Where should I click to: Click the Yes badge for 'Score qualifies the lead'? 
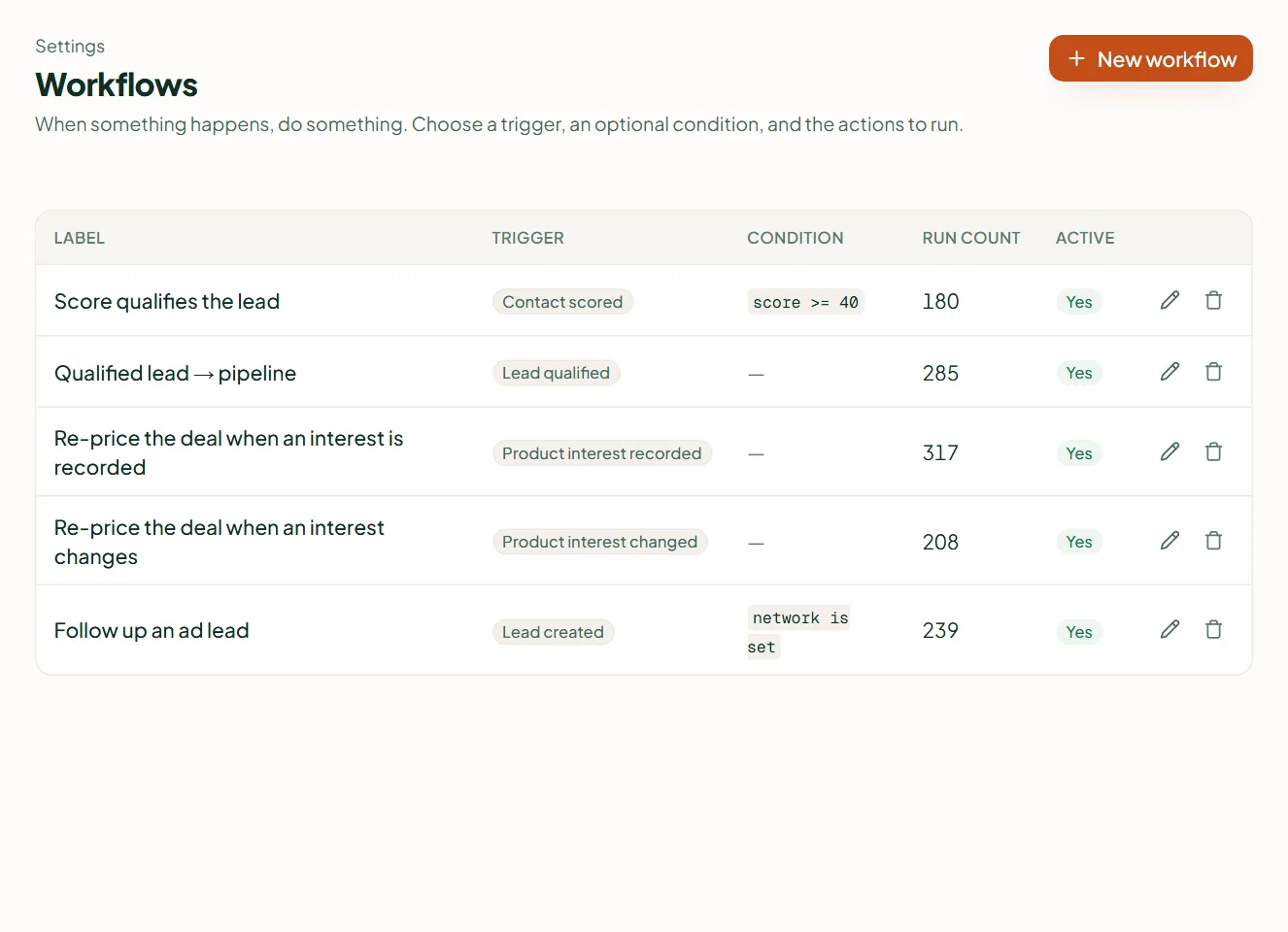1079,302
